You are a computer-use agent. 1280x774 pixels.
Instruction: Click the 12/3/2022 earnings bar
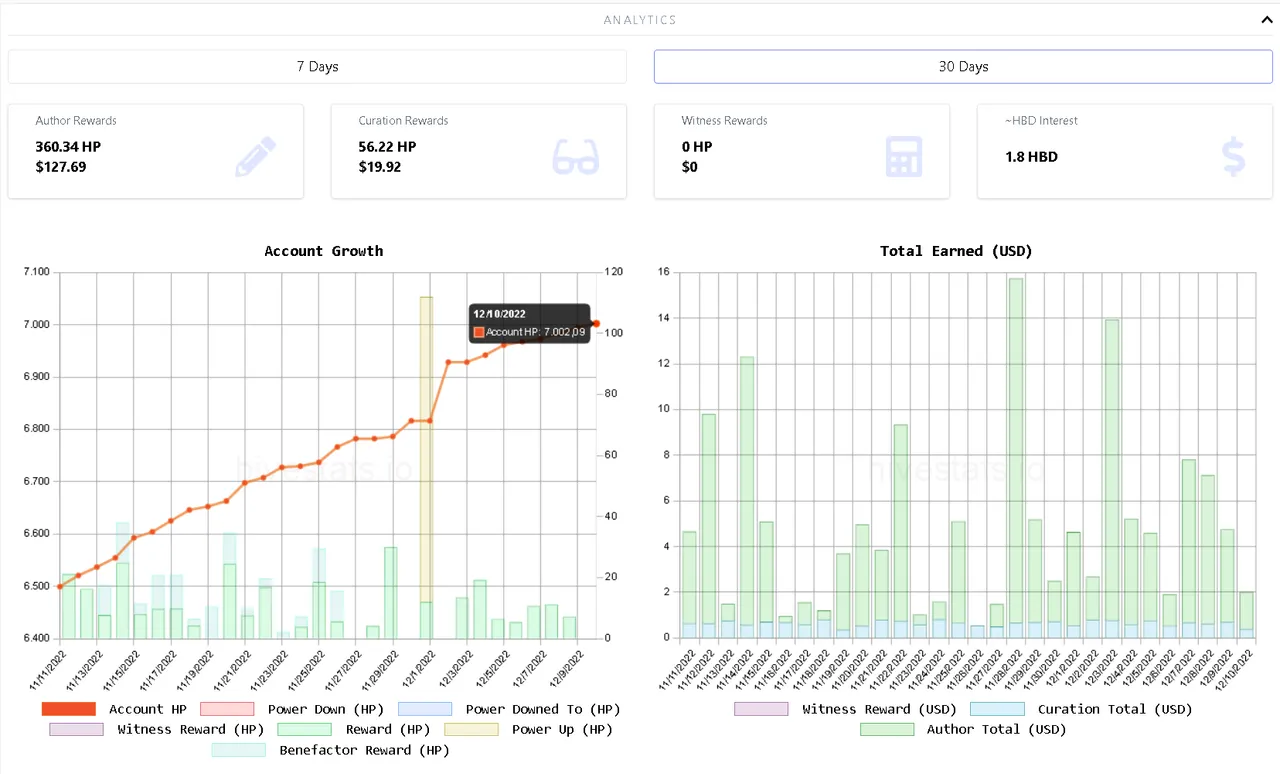pyautogui.click(x=1112, y=470)
